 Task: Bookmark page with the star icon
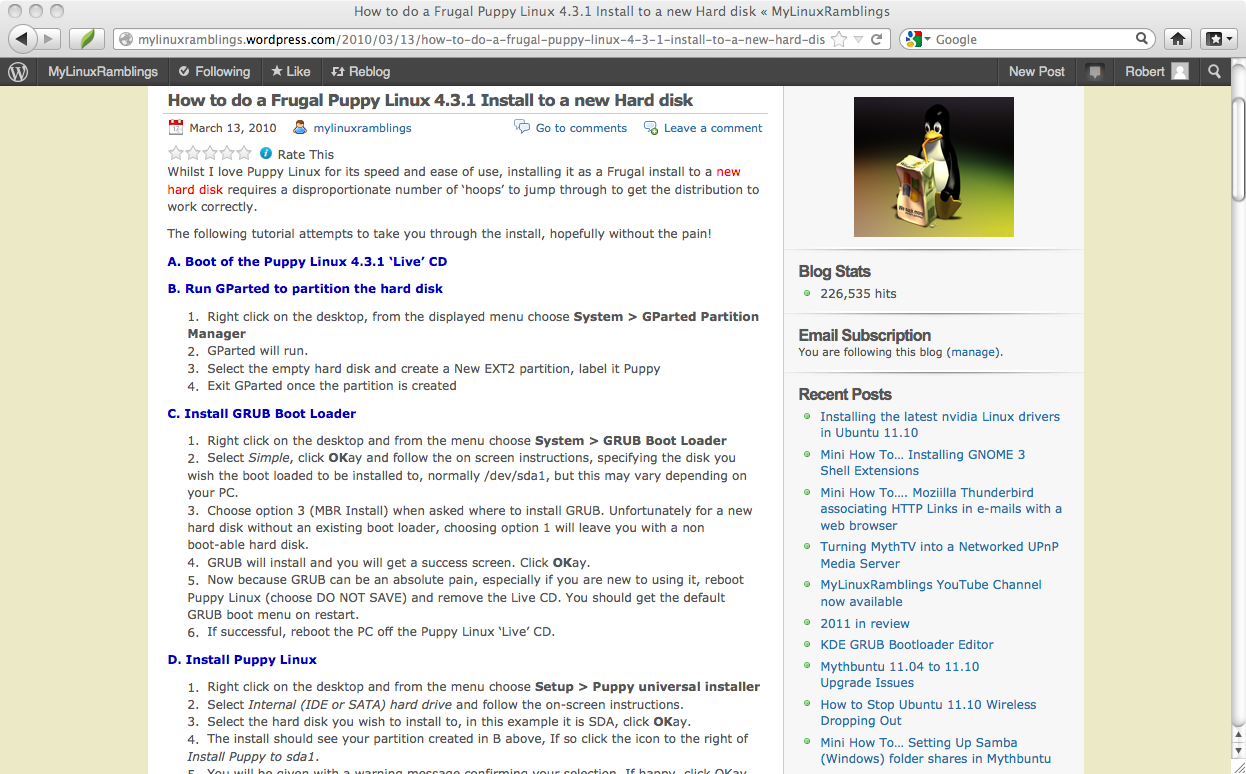[x=839, y=40]
